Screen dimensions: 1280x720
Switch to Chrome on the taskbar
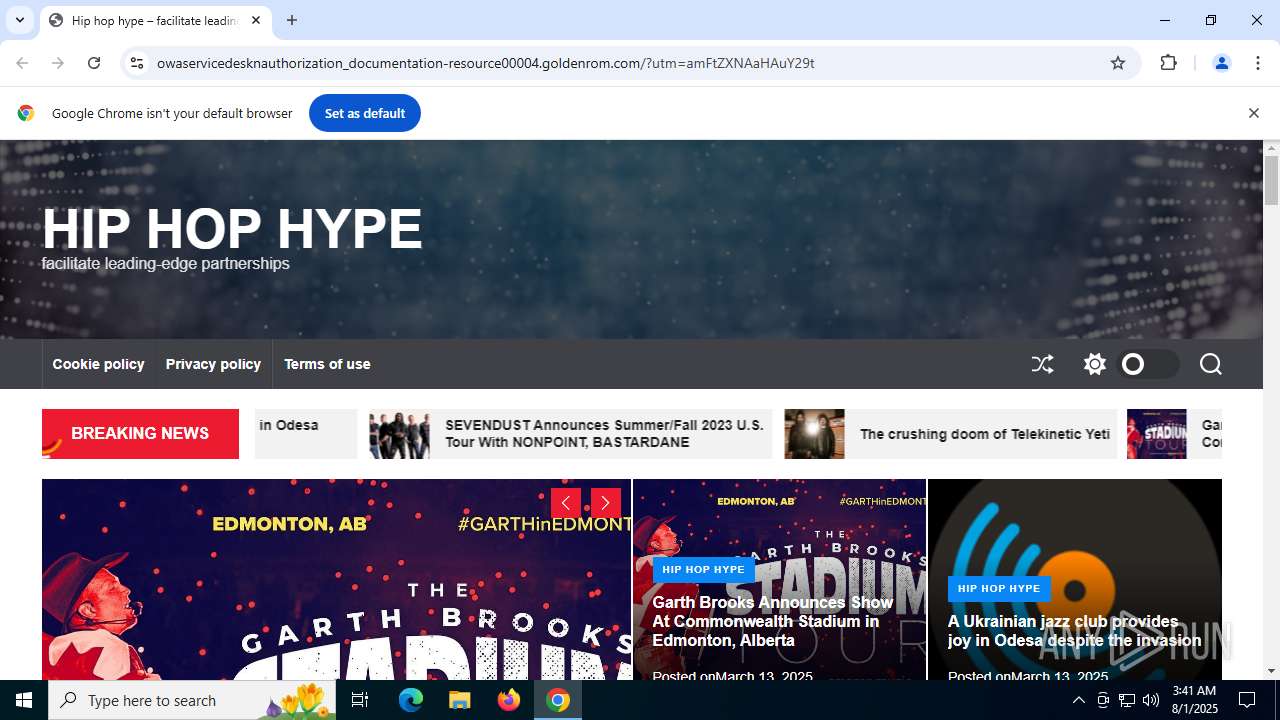click(558, 700)
